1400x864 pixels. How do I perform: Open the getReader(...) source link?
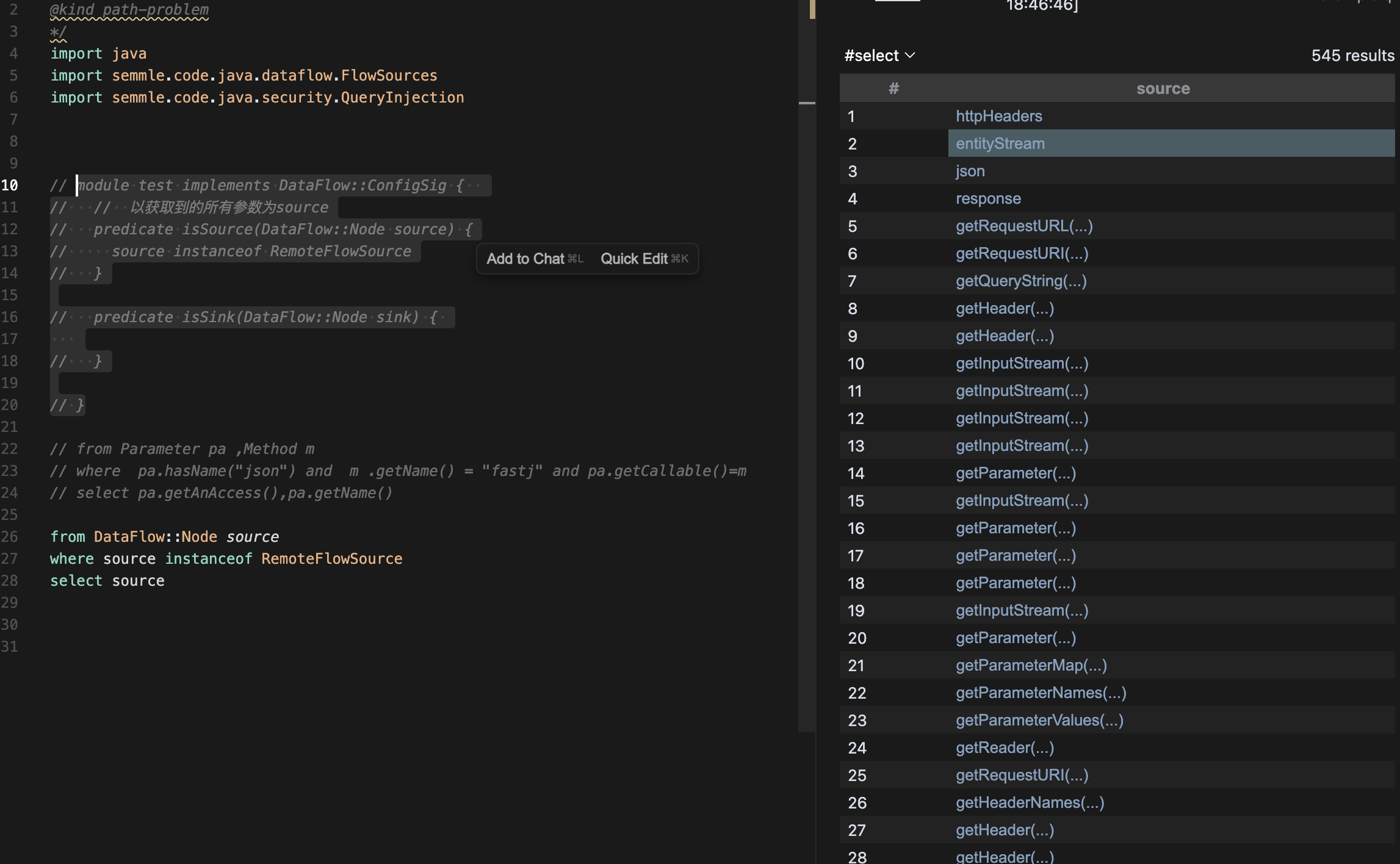1005,747
